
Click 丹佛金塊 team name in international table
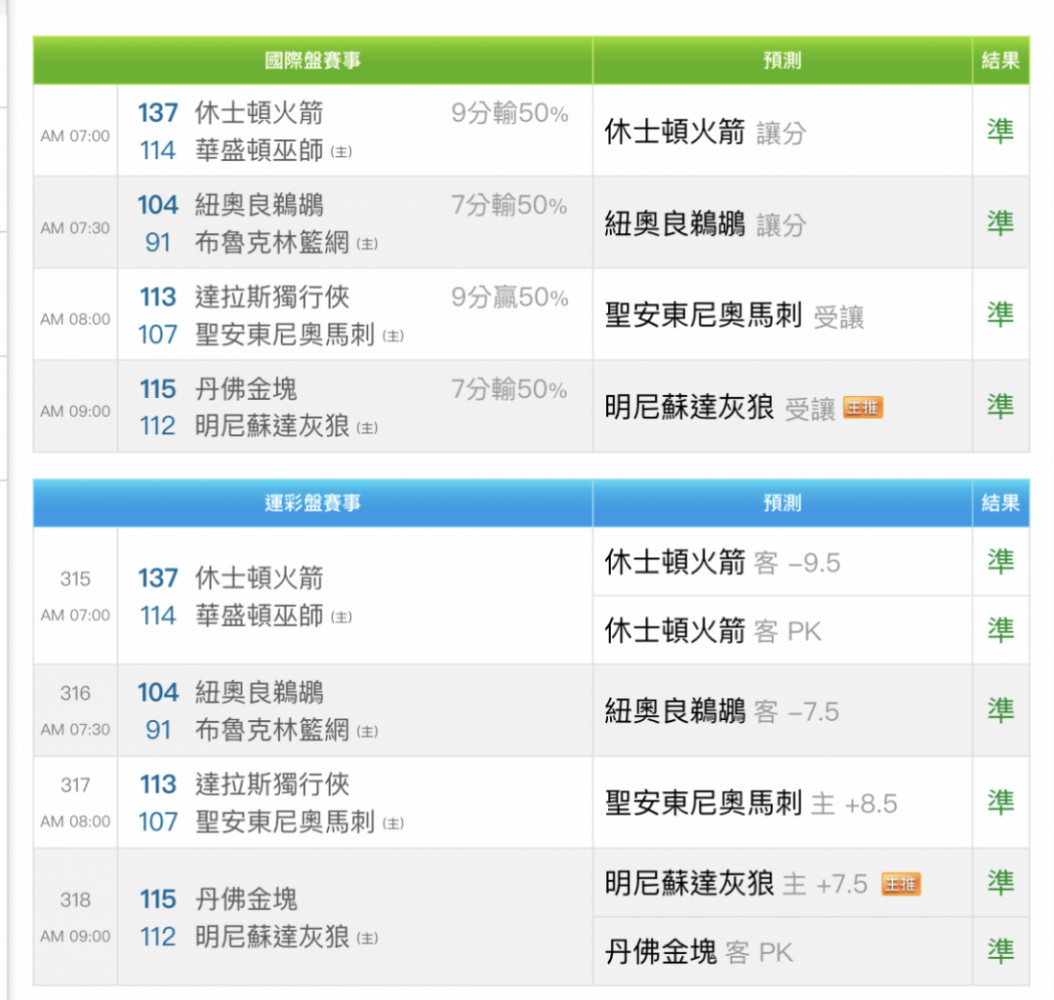246,388
